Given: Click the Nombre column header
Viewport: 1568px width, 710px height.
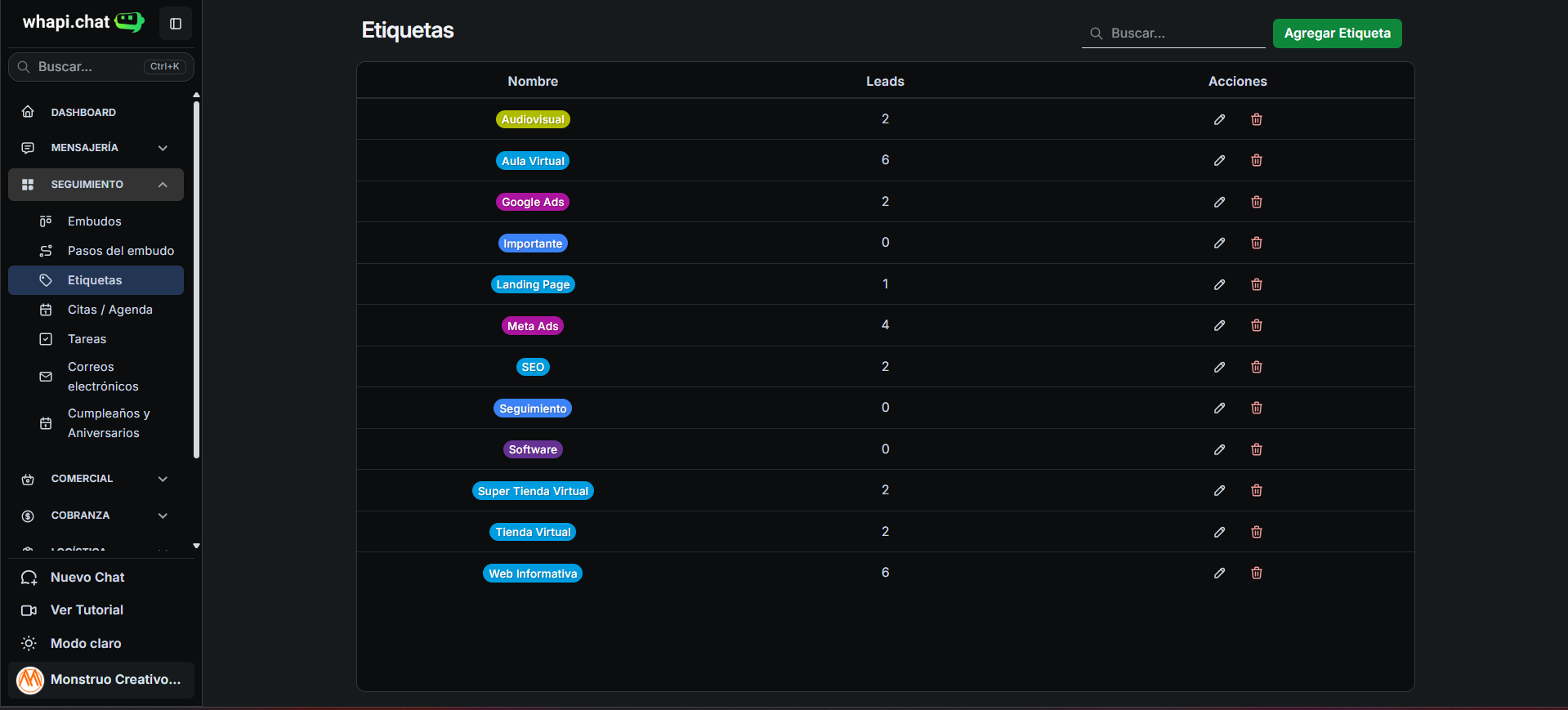Looking at the screenshot, I should click(533, 81).
